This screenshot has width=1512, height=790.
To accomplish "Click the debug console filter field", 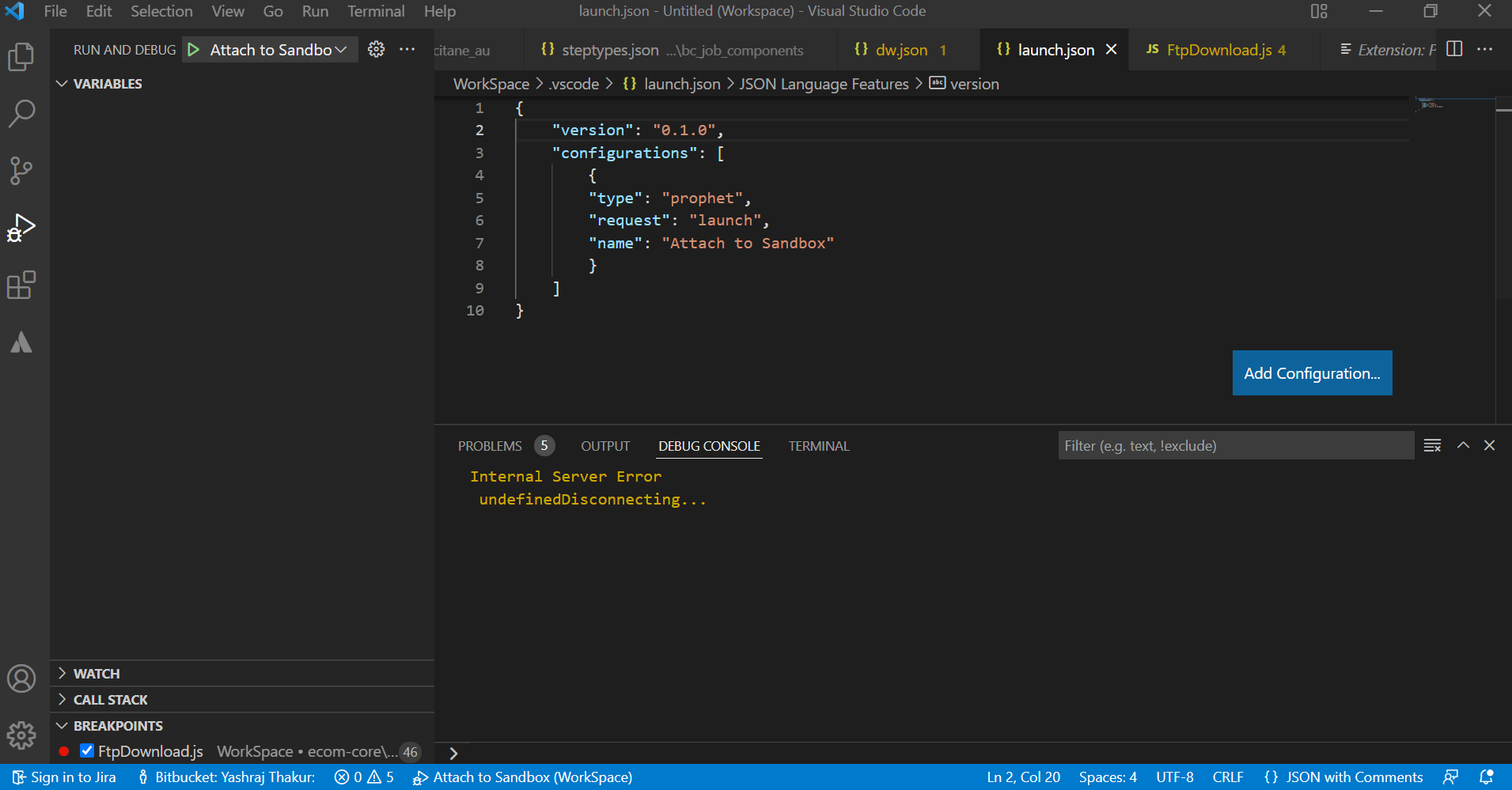I will coord(1236,445).
